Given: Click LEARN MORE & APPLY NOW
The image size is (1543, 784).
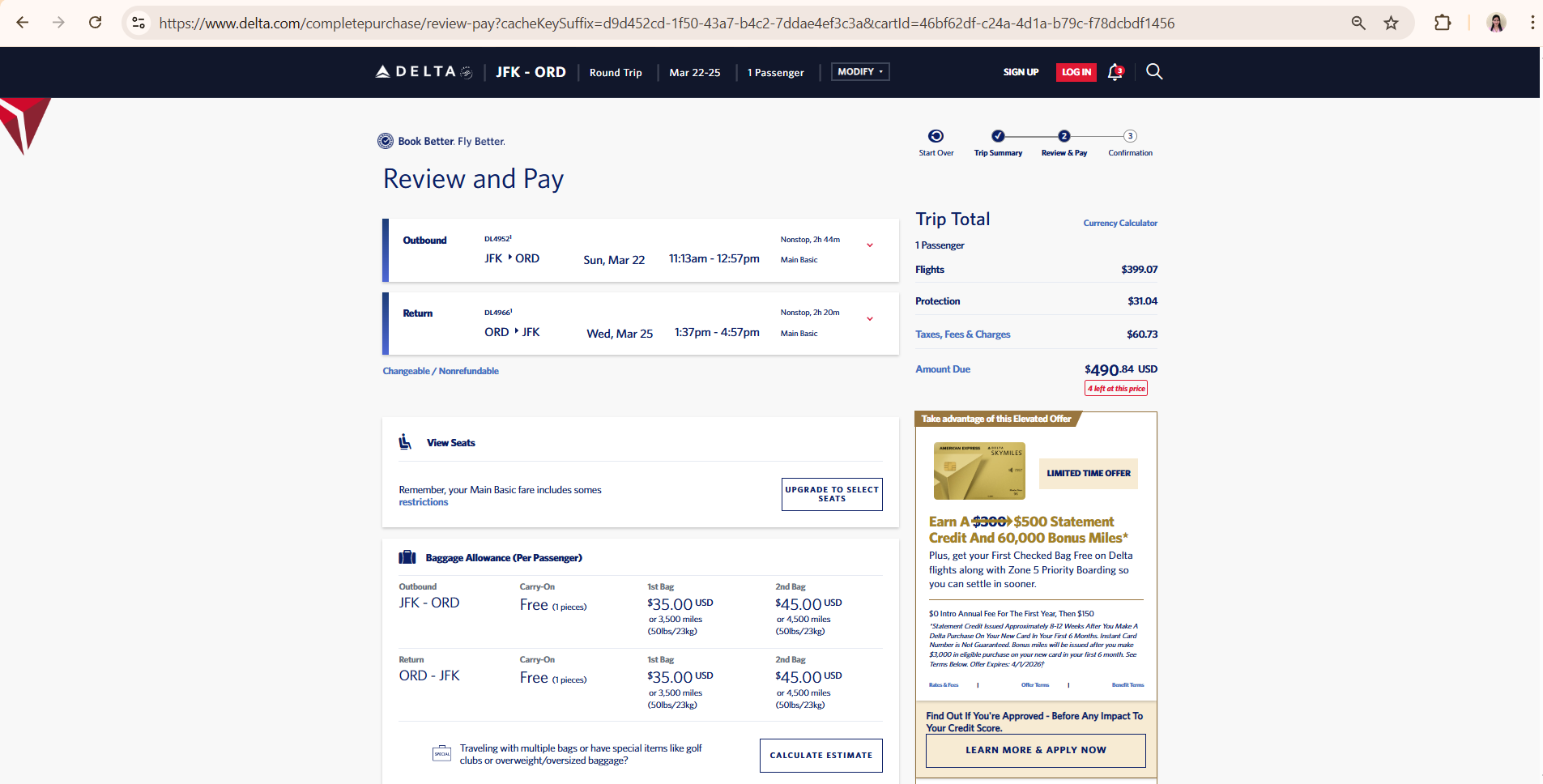Looking at the screenshot, I should click(x=1036, y=750).
